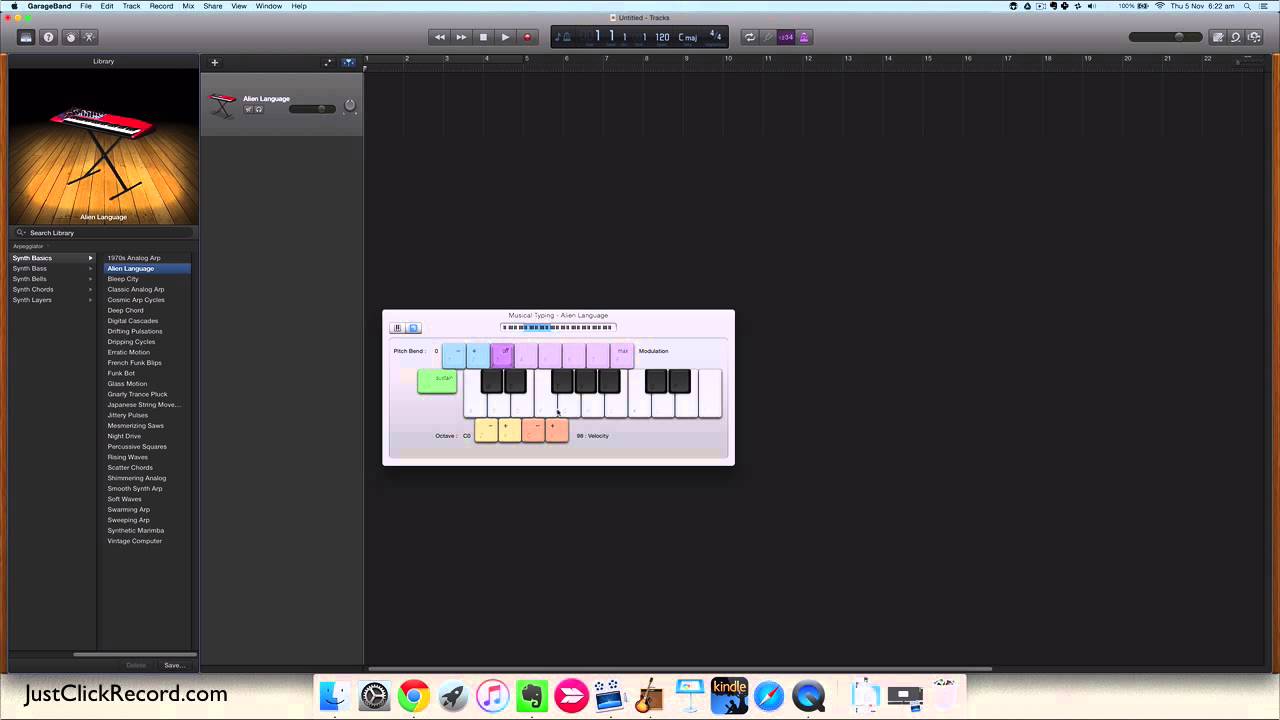Open Quick Help question mark button

(48, 37)
